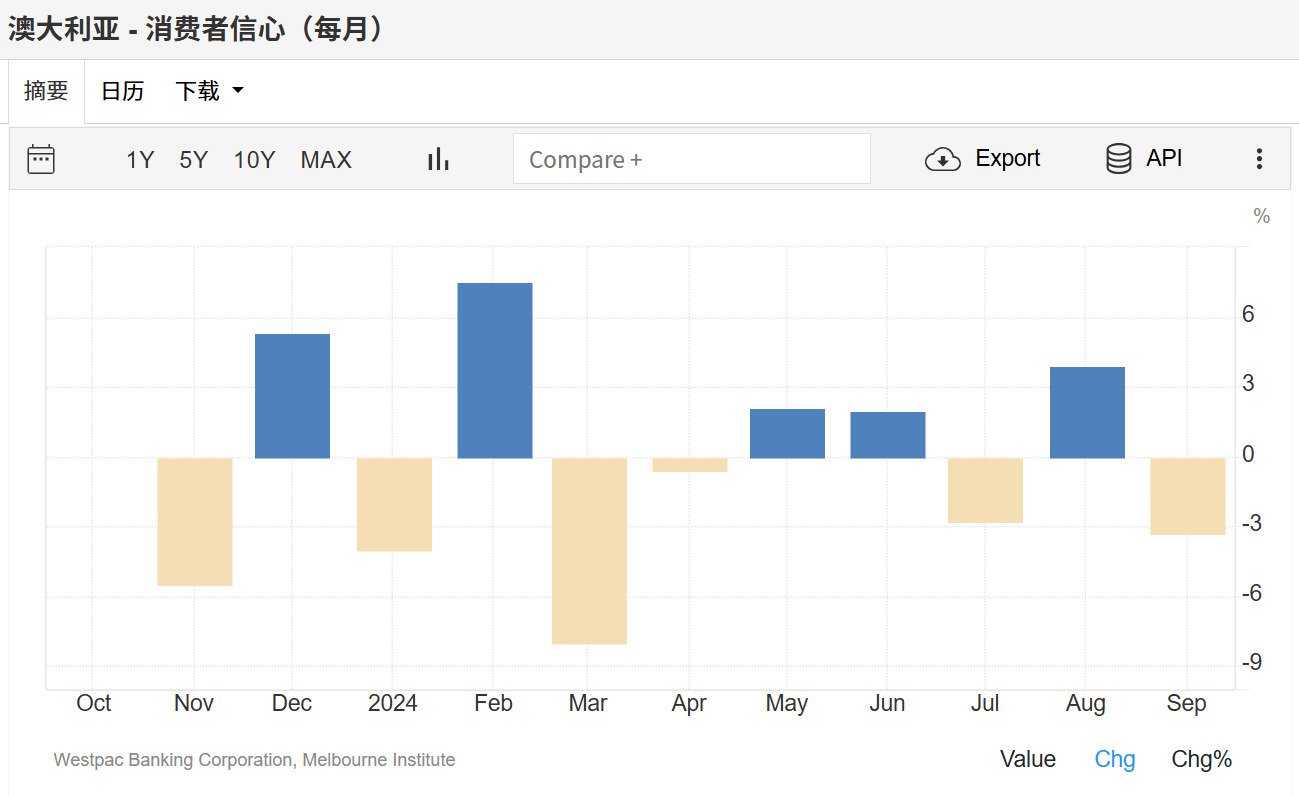
Task: Click the 2024 January negative bar
Action: [x=394, y=505]
